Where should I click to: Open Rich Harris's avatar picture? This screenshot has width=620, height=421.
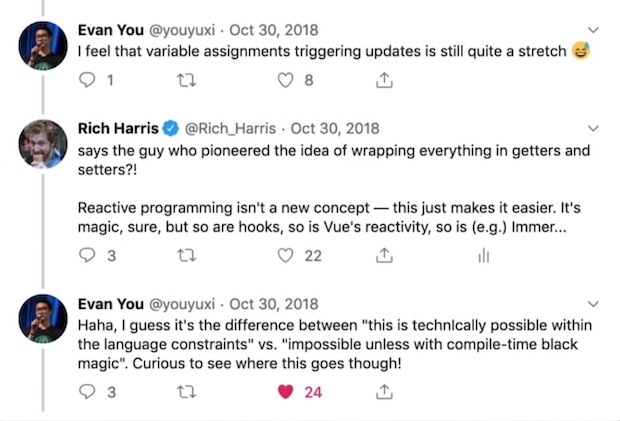tap(43, 144)
